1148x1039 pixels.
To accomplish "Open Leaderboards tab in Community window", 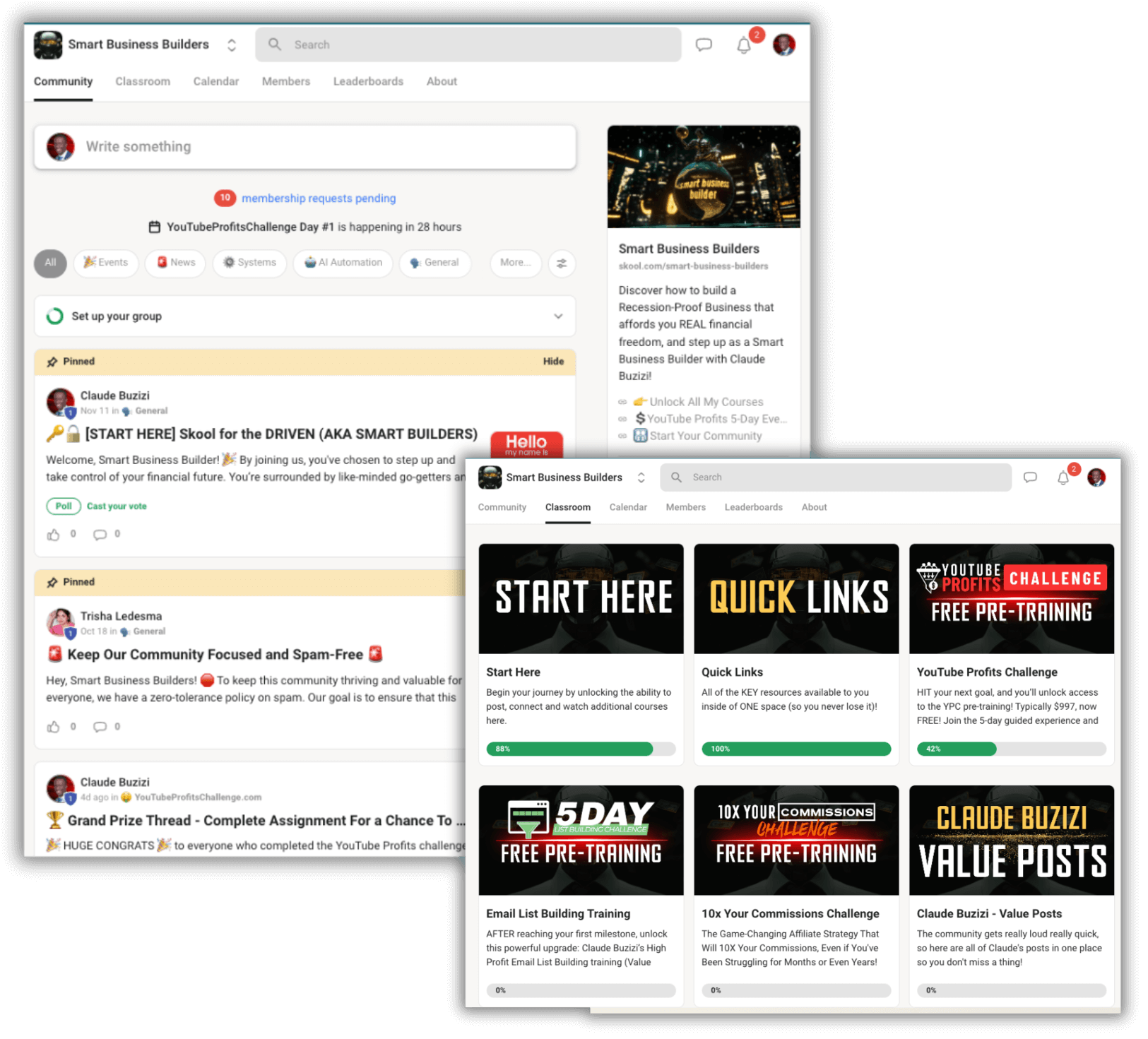I will click(368, 82).
